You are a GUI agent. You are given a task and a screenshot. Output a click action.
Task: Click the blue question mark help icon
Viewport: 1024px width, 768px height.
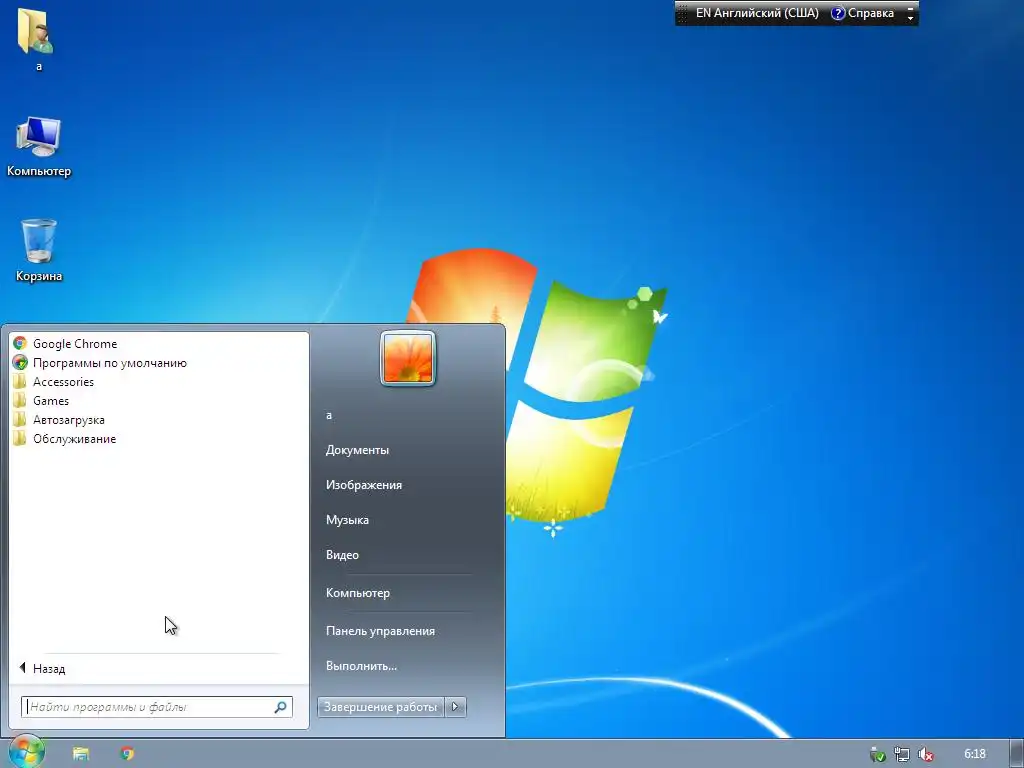point(837,13)
